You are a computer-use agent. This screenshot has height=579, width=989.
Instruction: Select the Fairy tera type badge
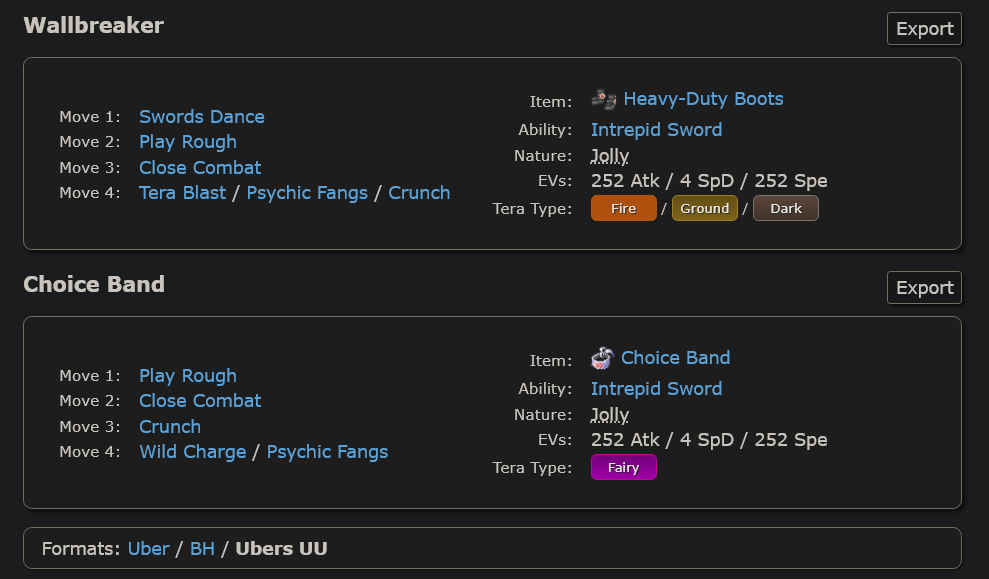pyautogui.click(x=624, y=468)
